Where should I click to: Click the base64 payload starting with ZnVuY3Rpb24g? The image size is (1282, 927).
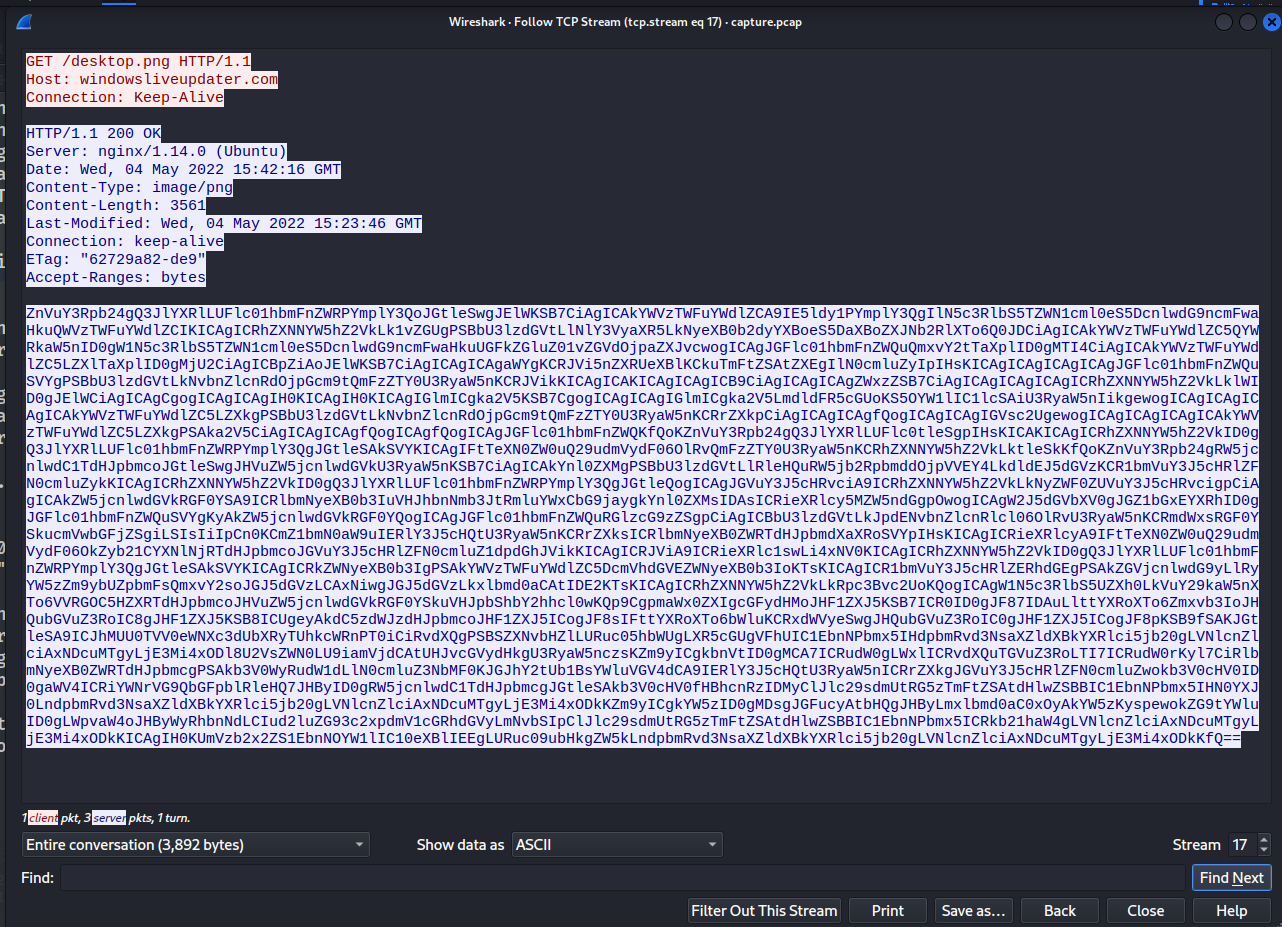642,527
